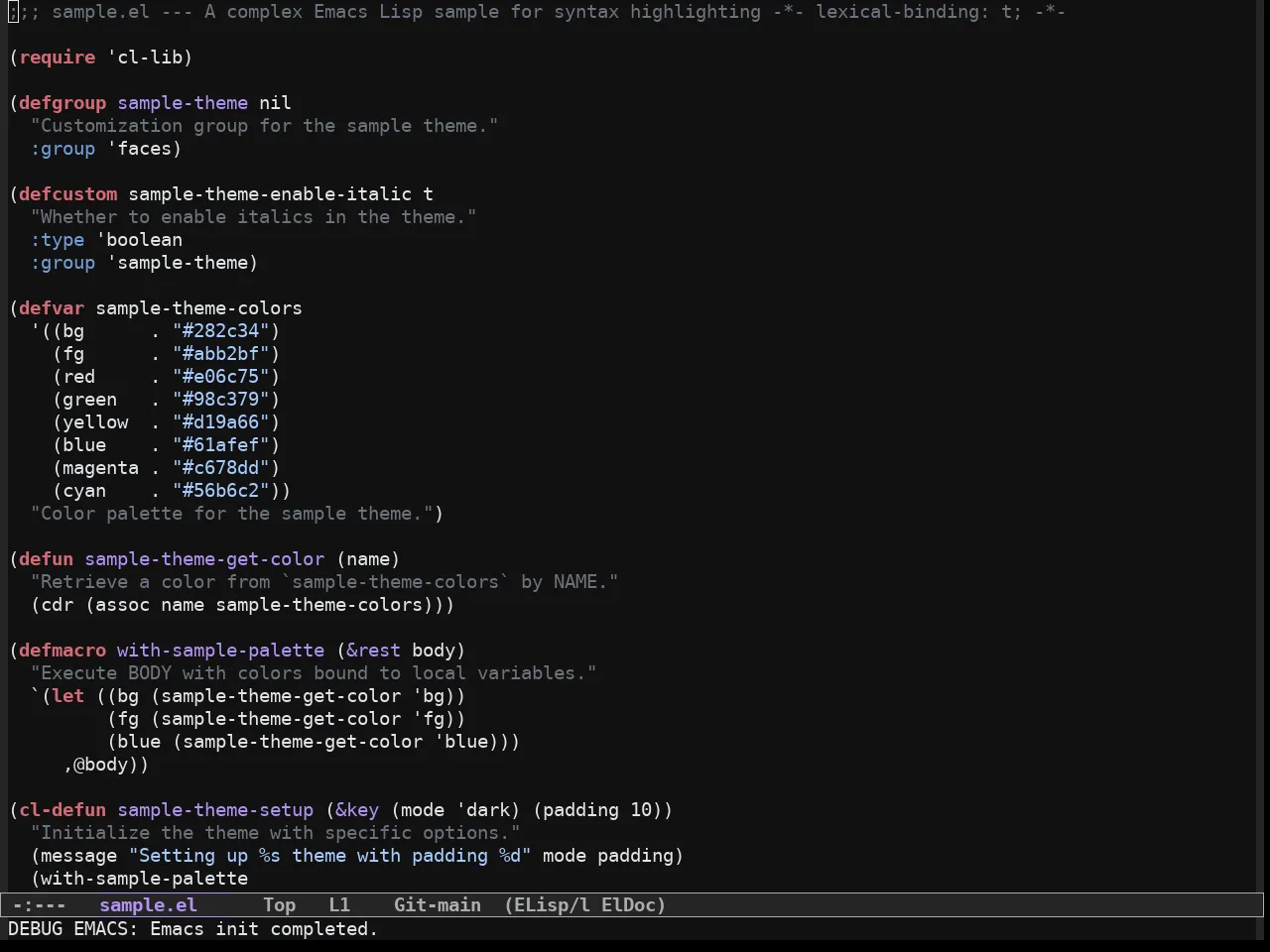Click the "Customization group for the sample theme." docstring
Viewport: 1270px width, 952px height.
tap(265, 126)
